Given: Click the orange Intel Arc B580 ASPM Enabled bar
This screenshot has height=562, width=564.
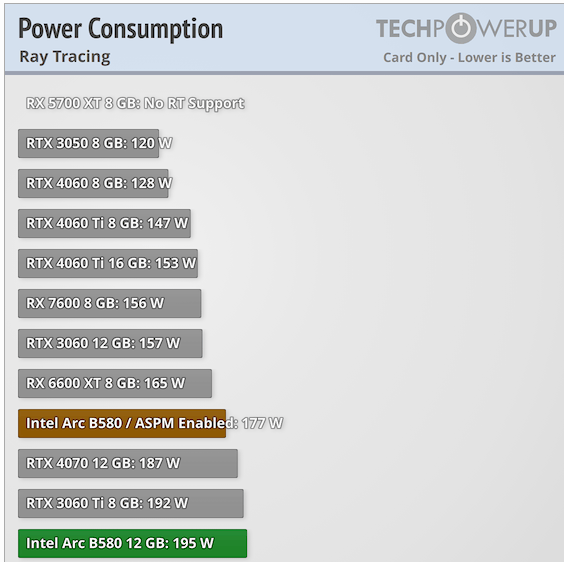Looking at the screenshot, I should (122, 423).
